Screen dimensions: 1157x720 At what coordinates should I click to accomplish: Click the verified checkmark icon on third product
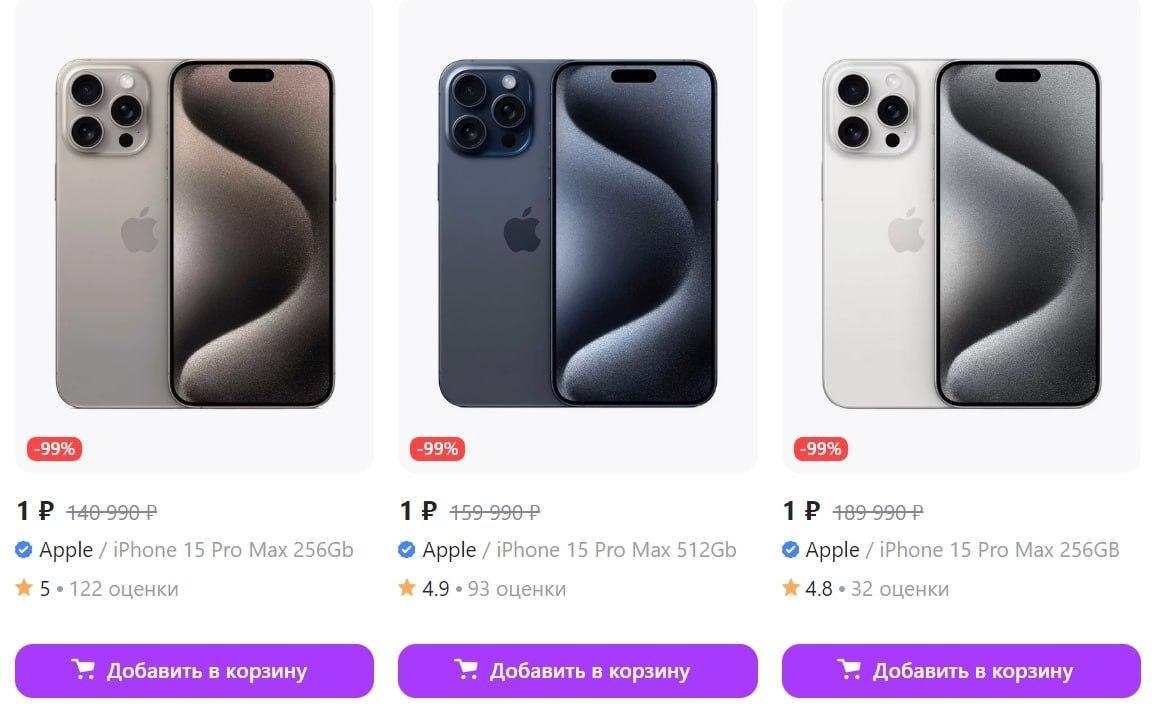(x=790, y=550)
